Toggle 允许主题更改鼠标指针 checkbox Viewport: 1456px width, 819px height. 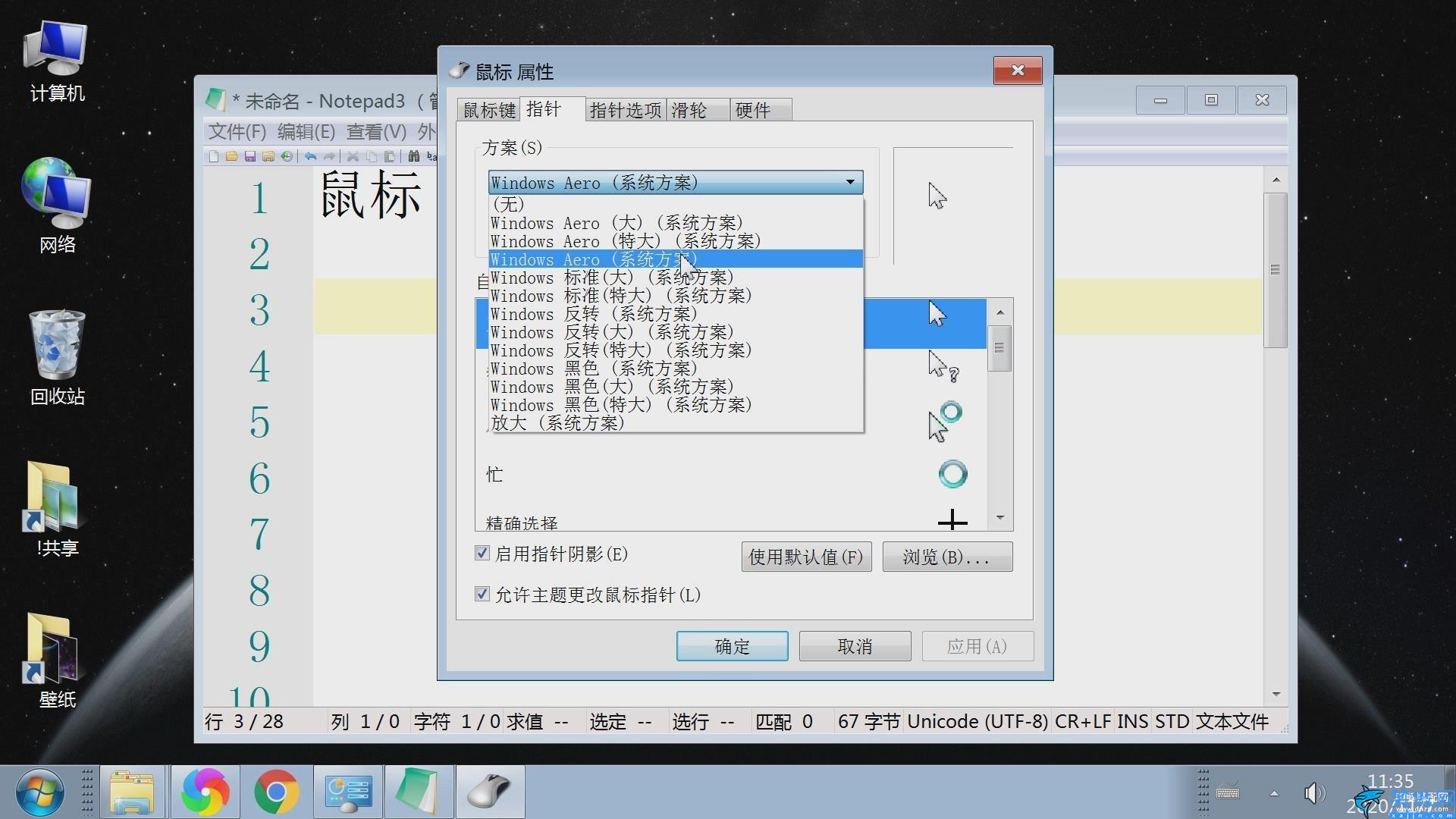[x=481, y=595]
